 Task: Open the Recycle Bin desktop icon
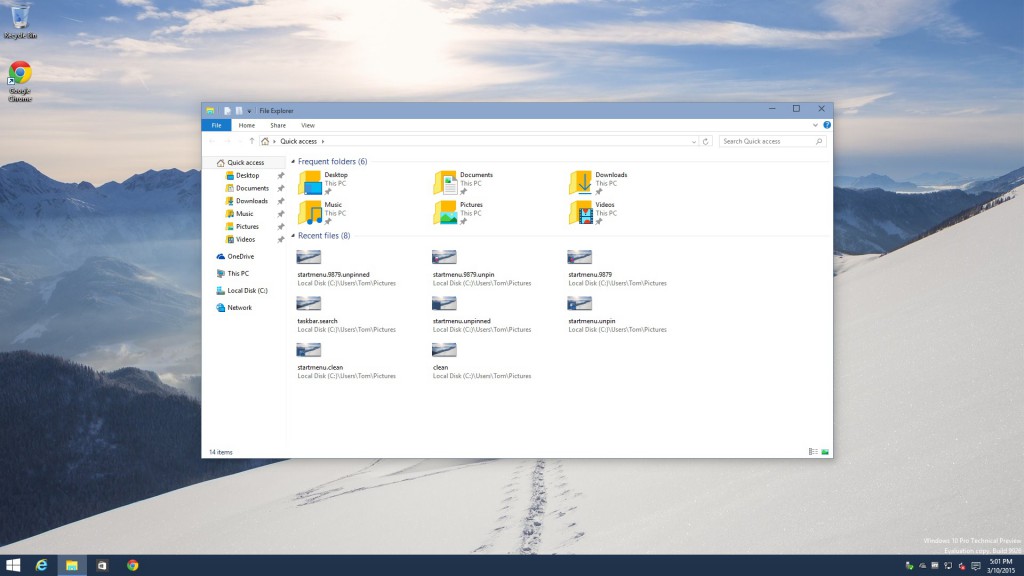pyautogui.click(x=20, y=20)
